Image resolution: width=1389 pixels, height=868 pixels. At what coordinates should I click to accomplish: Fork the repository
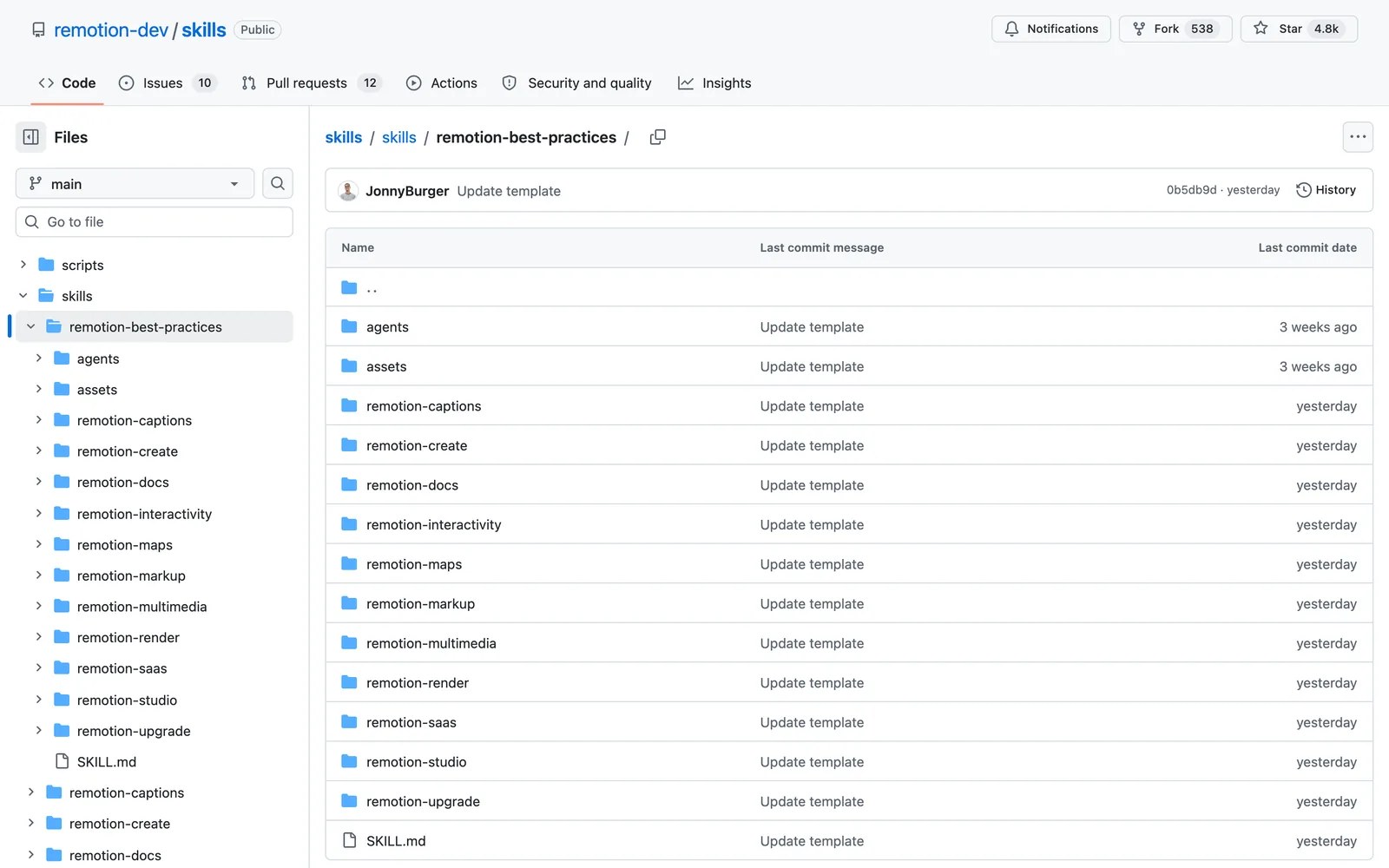coord(1175,29)
